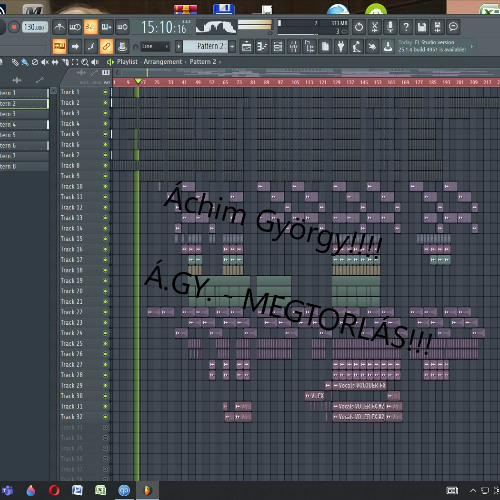Mute Track 1 via its green LED

tap(105, 92)
